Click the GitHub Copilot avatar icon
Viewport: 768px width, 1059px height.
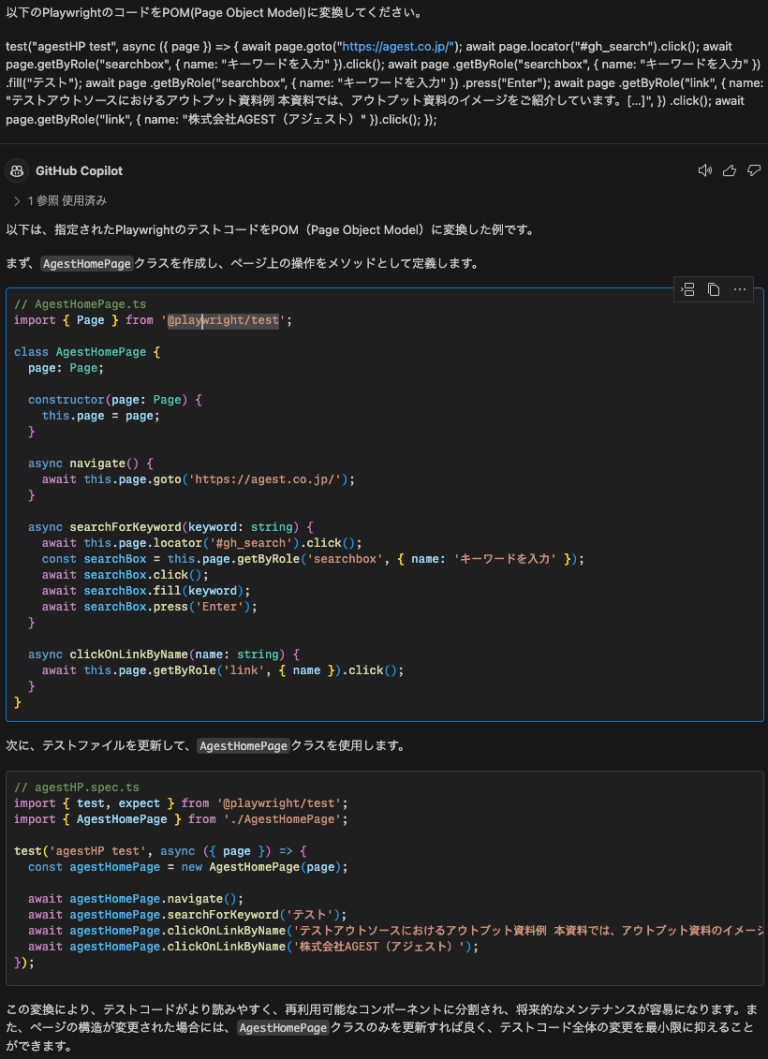pyautogui.click(x=16, y=170)
